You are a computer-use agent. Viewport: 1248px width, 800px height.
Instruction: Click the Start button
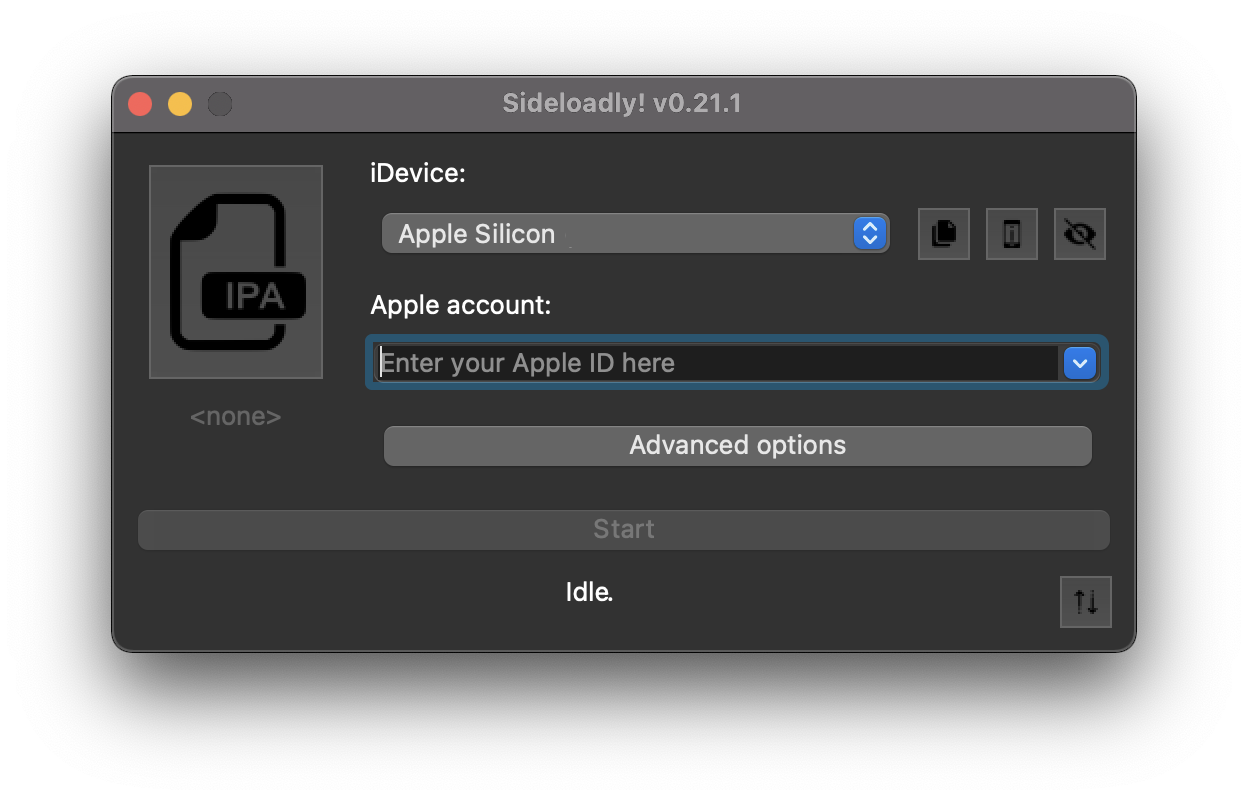point(624,530)
